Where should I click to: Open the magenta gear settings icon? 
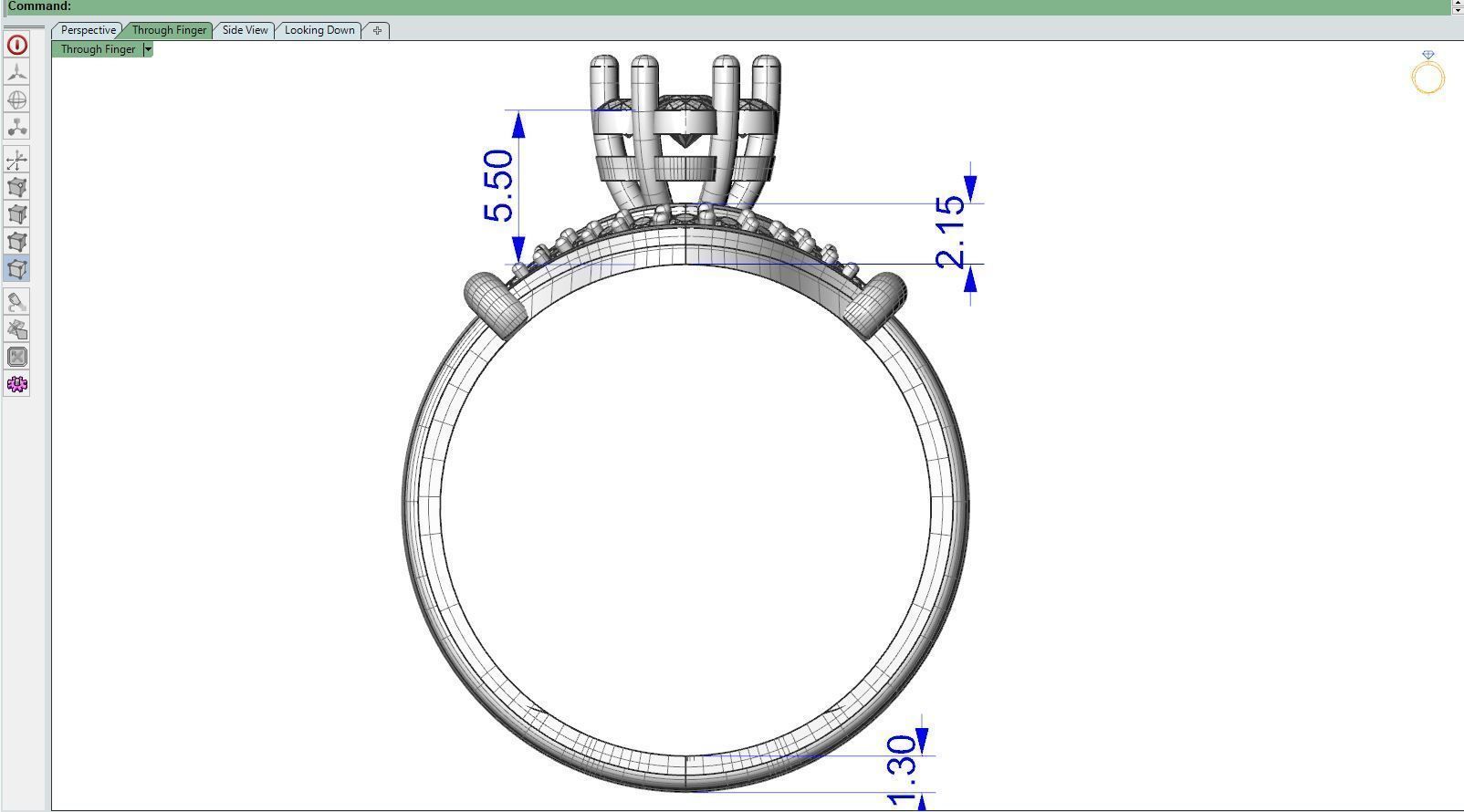point(16,384)
